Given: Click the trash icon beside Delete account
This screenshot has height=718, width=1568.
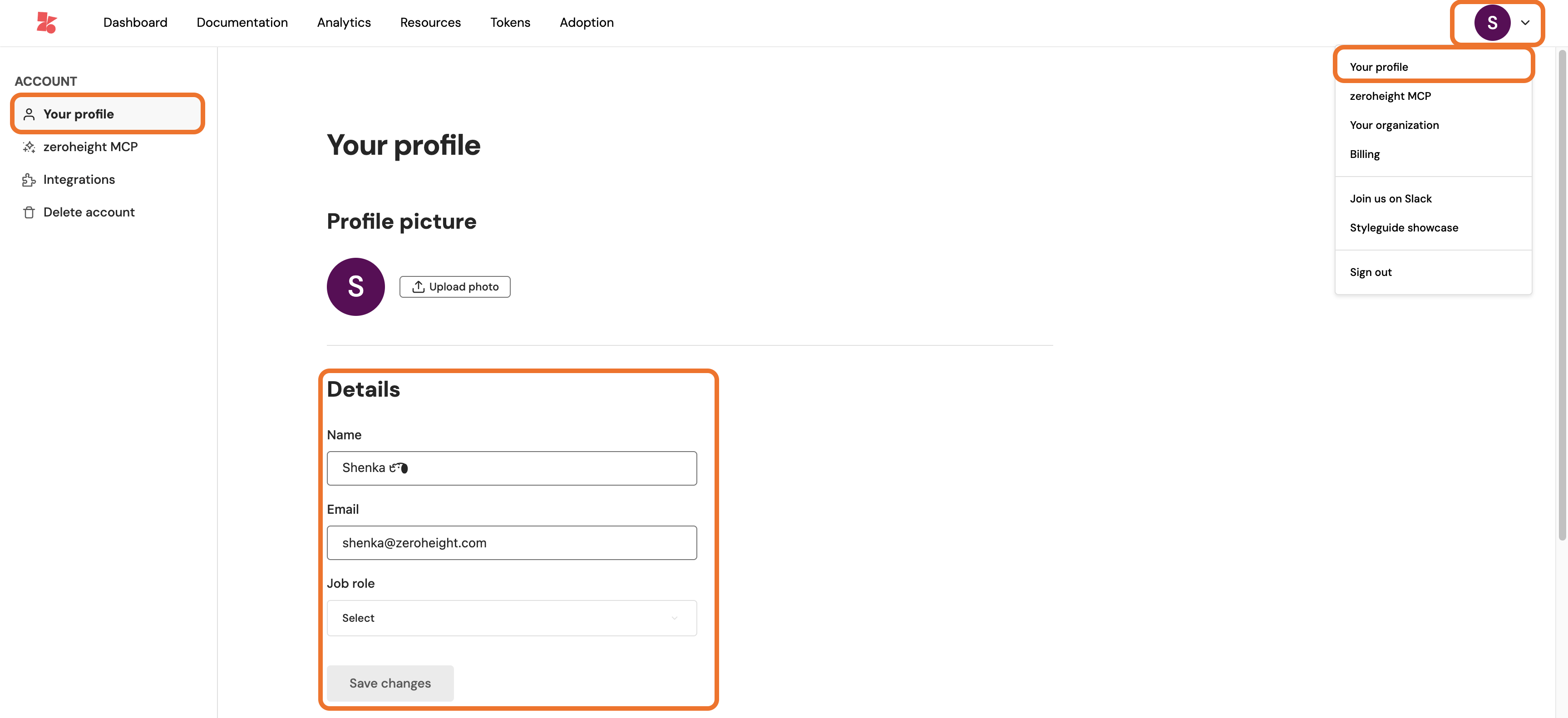Looking at the screenshot, I should (x=29, y=212).
